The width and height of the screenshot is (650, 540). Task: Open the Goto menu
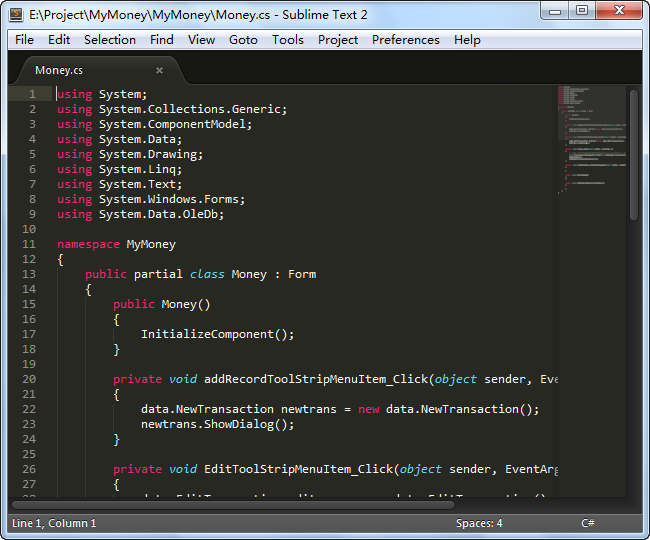[x=243, y=40]
